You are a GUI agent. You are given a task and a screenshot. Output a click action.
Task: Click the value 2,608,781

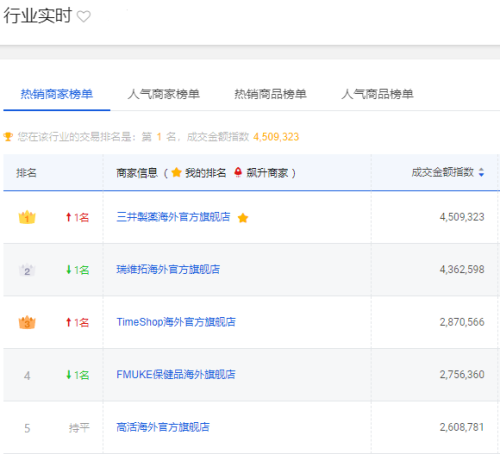(462, 427)
